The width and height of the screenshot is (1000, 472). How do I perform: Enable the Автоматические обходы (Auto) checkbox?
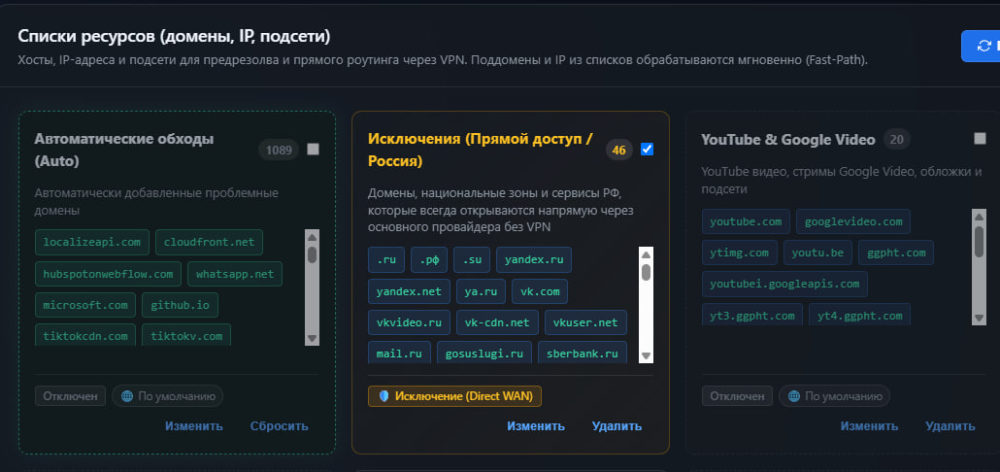(312, 149)
